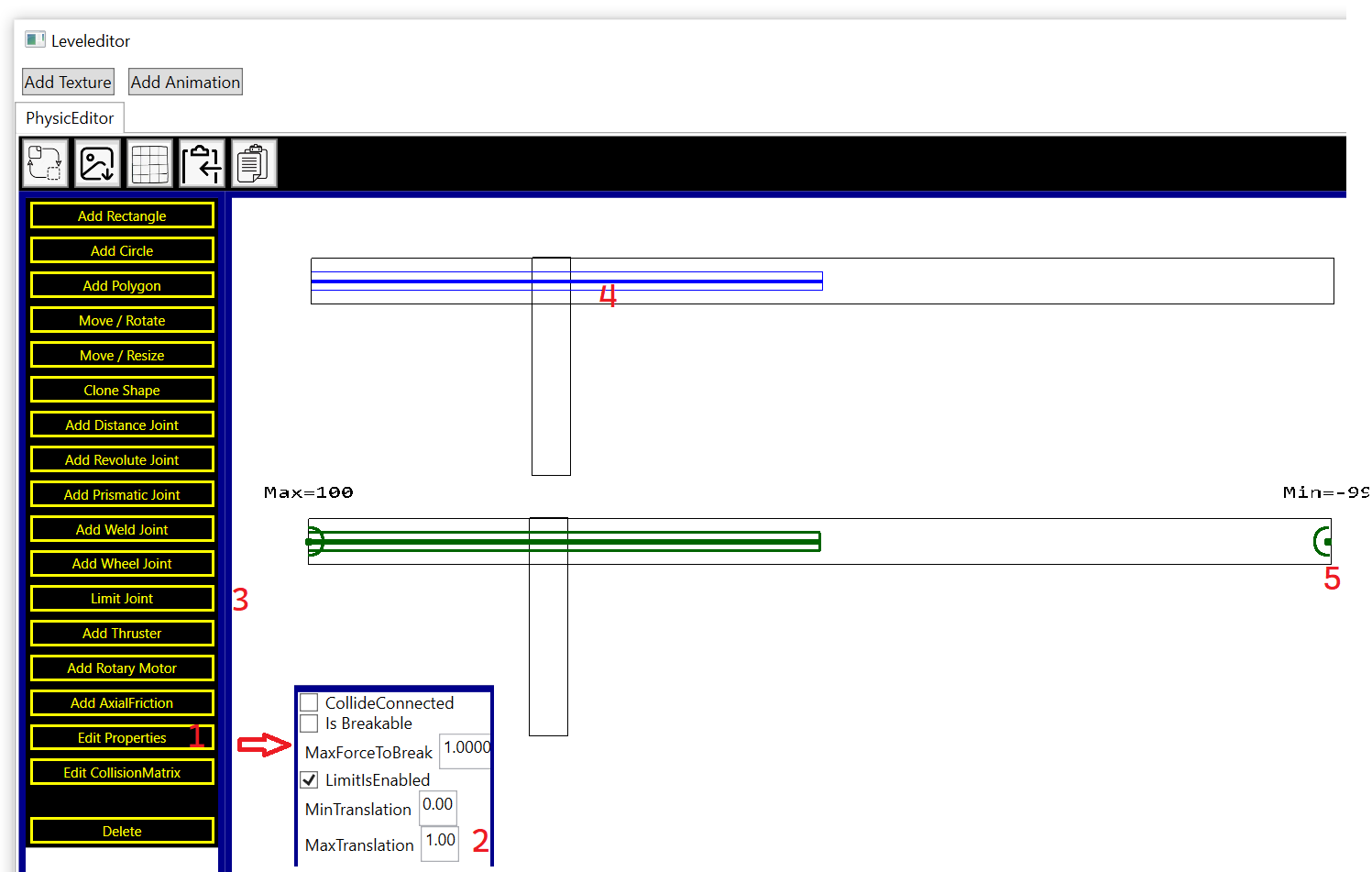Screen dimensions: 1372x872
Task: Select the blue prismatic joint line
Action: (566, 281)
